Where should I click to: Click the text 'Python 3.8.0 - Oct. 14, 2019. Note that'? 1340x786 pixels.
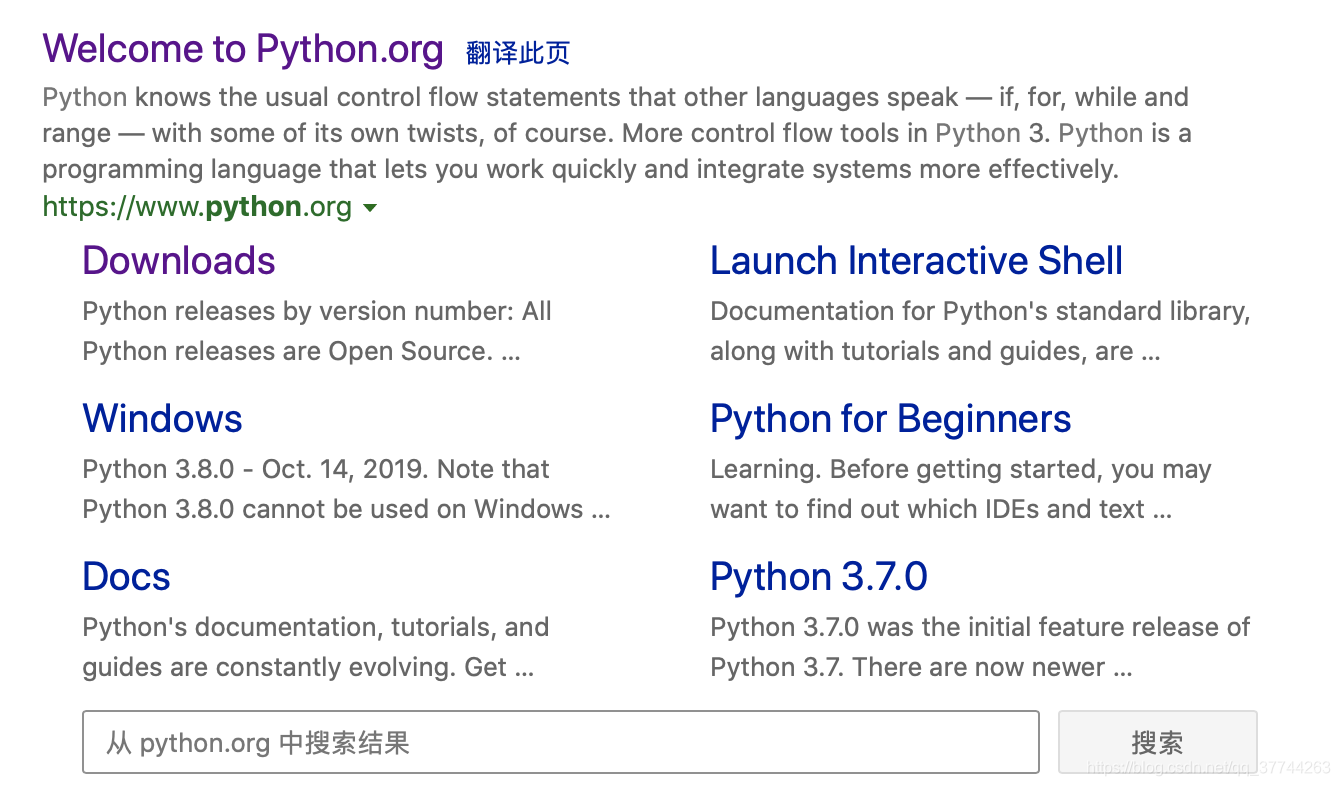(316, 469)
